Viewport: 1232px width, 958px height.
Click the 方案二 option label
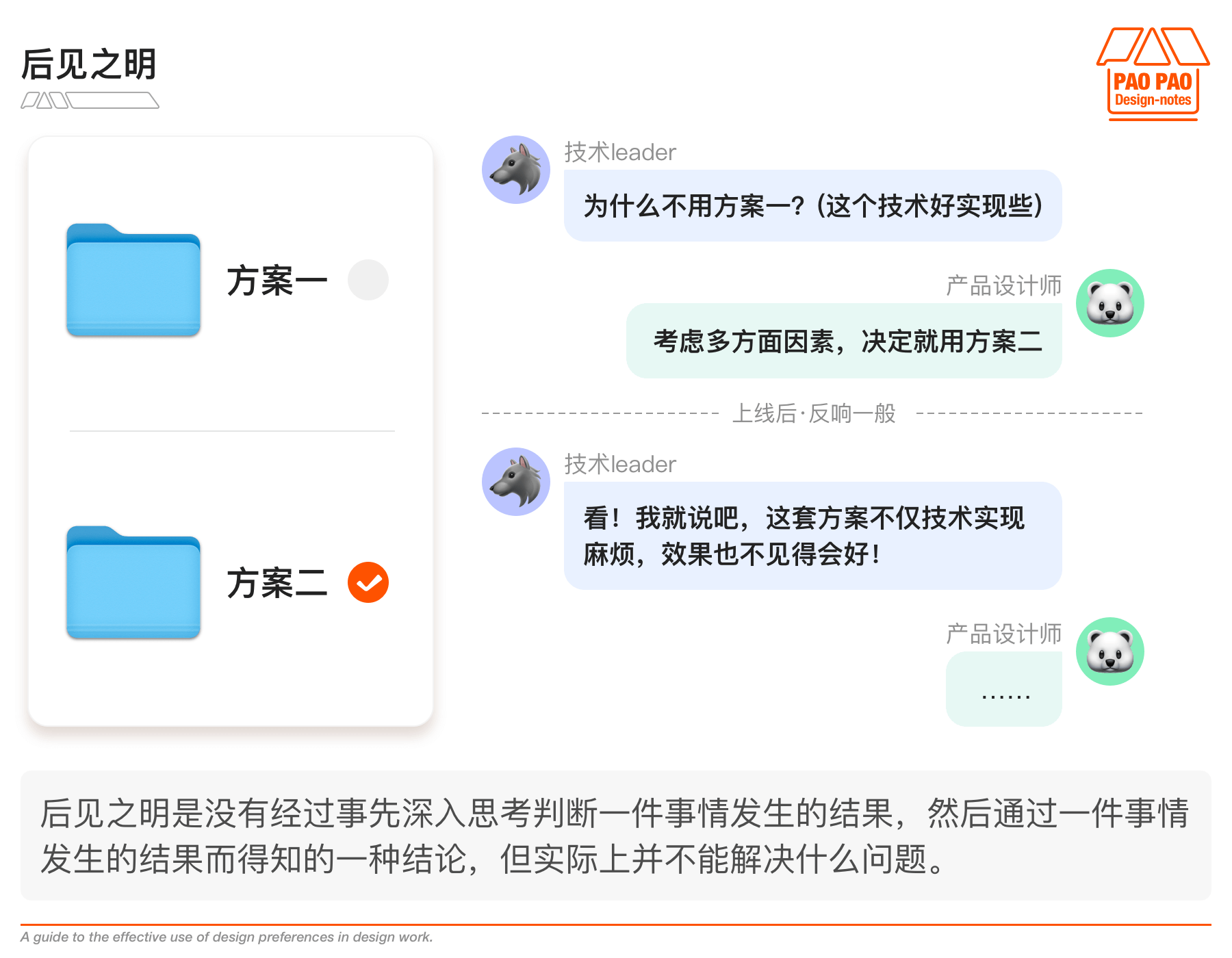[277, 583]
